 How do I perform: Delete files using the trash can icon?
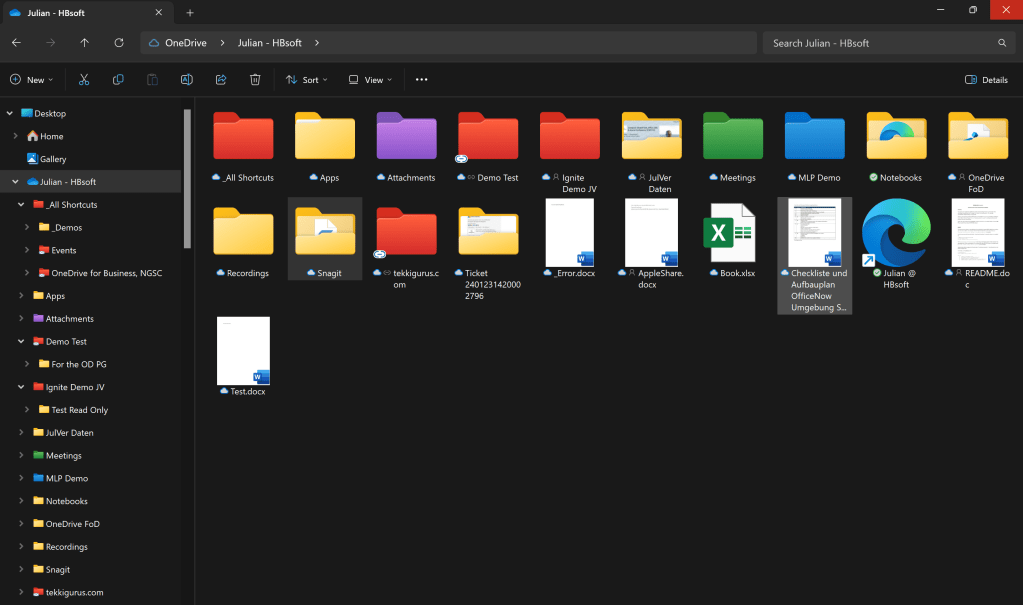pyautogui.click(x=255, y=79)
